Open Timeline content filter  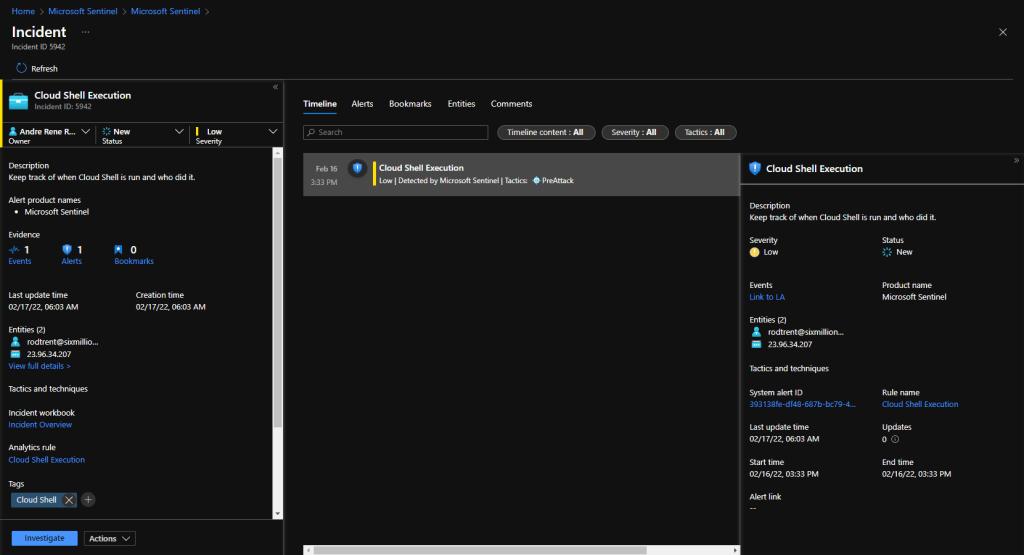546,132
